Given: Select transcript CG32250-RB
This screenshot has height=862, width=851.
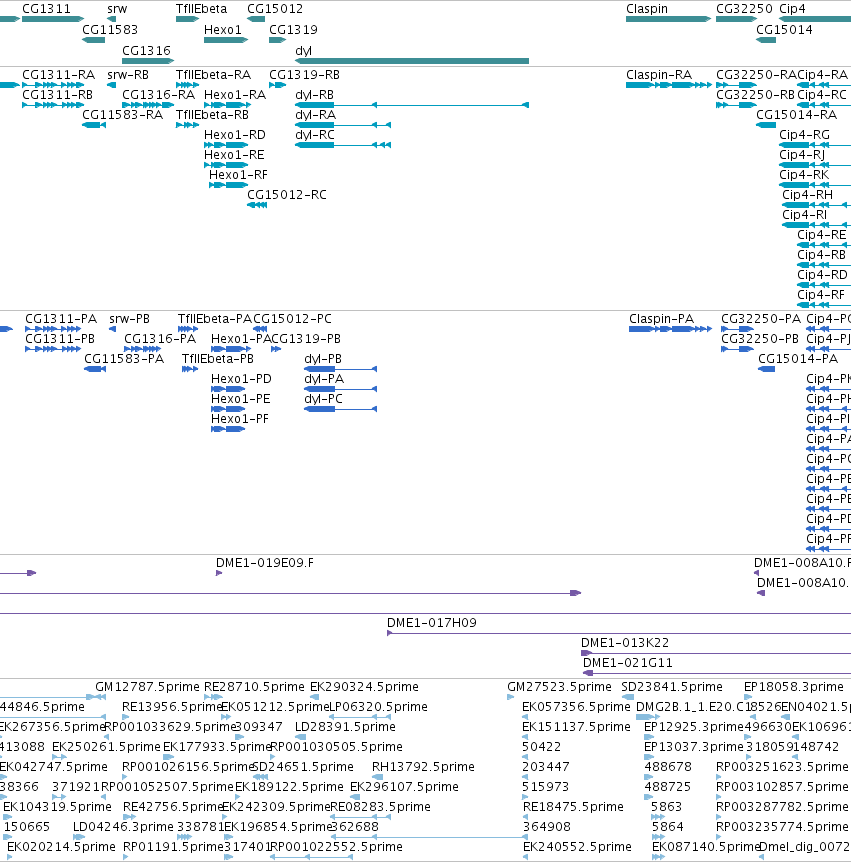Looking at the screenshot, I should 737,105.
